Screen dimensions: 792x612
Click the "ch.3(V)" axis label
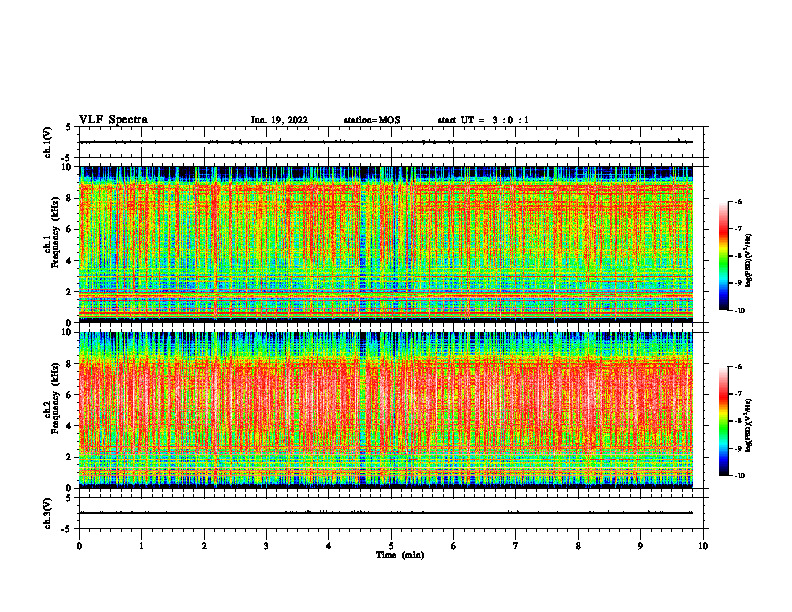click(x=48, y=513)
